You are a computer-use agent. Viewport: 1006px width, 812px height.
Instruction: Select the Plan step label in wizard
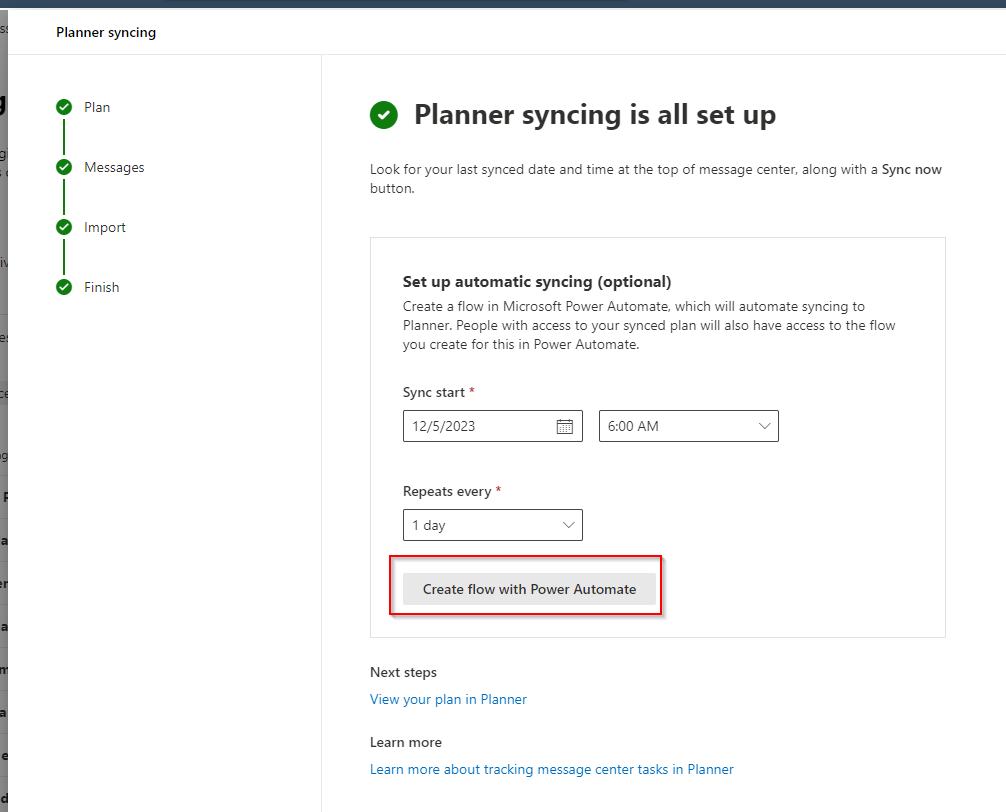tap(97, 107)
